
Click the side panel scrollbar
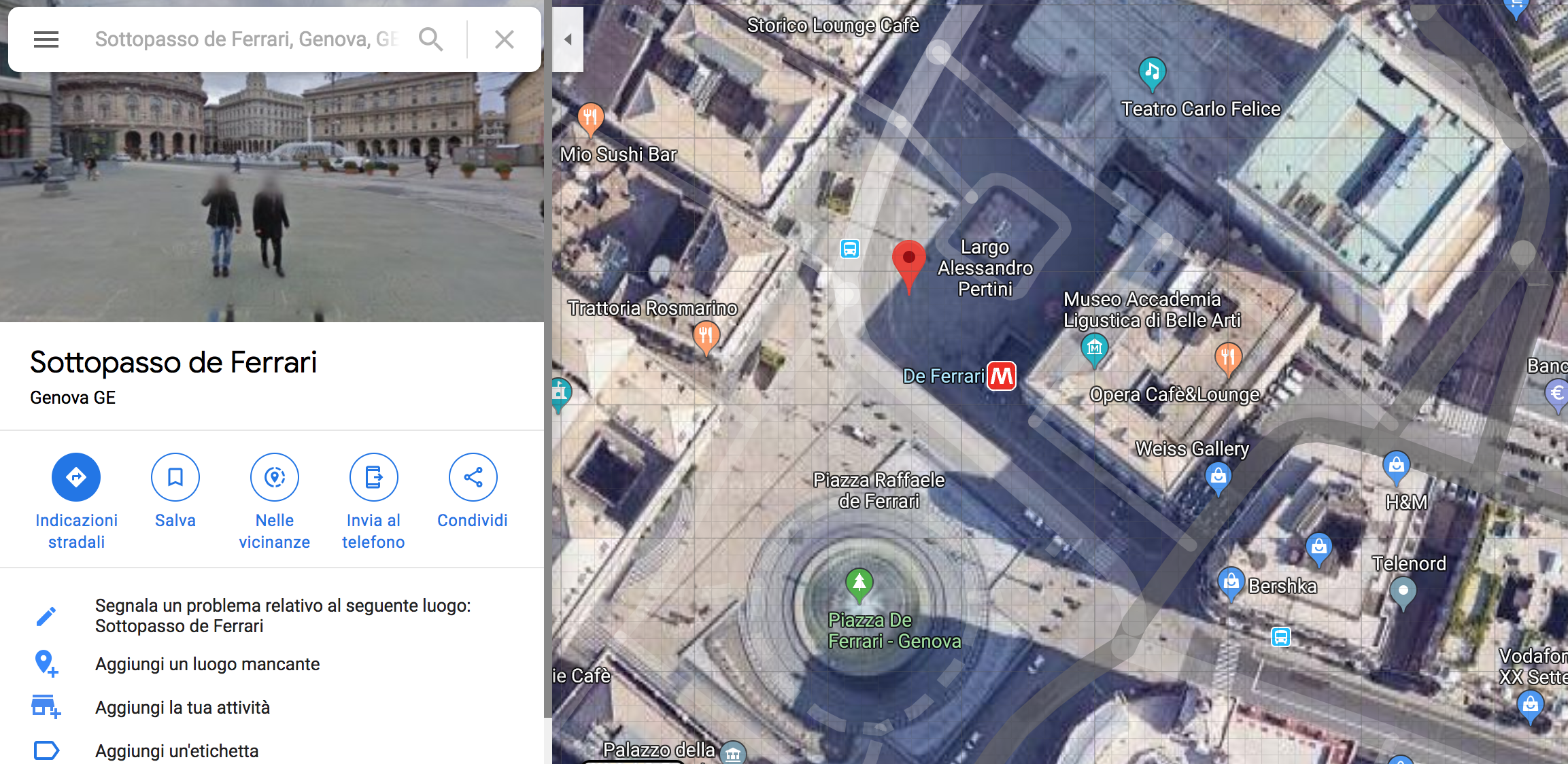pos(547,360)
